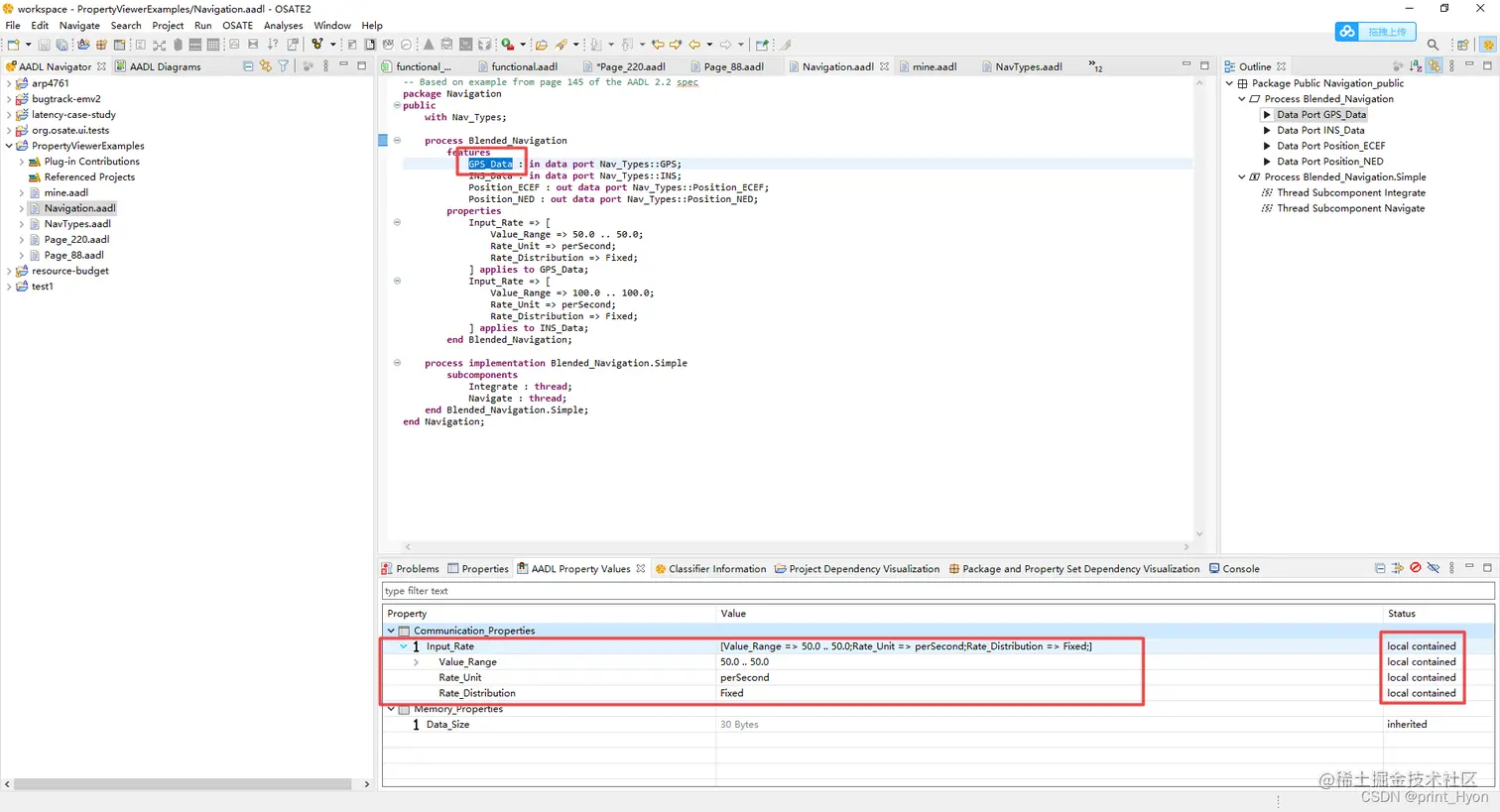Click the Save toolbar icon
The image size is (1500, 812).
(44, 45)
